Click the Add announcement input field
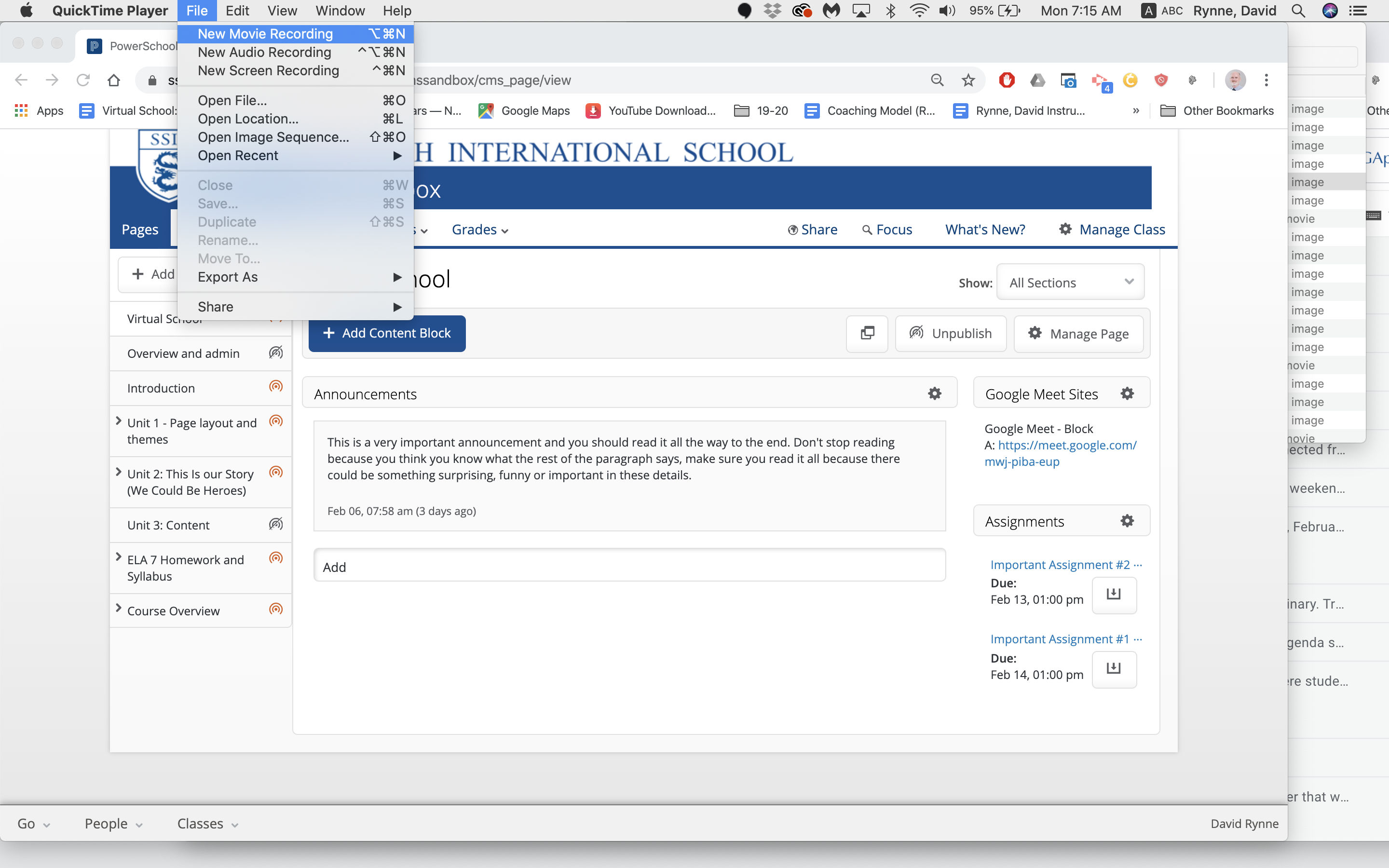This screenshot has height=868, width=1389. pyautogui.click(x=629, y=567)
